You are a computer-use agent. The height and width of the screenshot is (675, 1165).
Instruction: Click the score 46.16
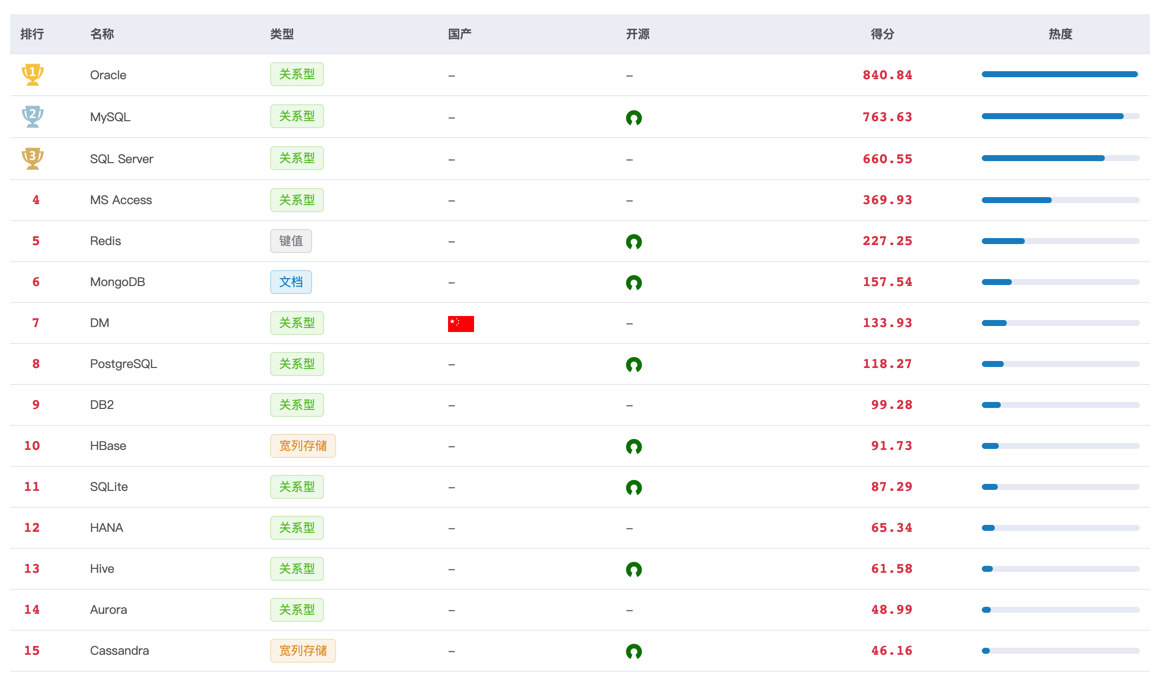tap(892, 650)
